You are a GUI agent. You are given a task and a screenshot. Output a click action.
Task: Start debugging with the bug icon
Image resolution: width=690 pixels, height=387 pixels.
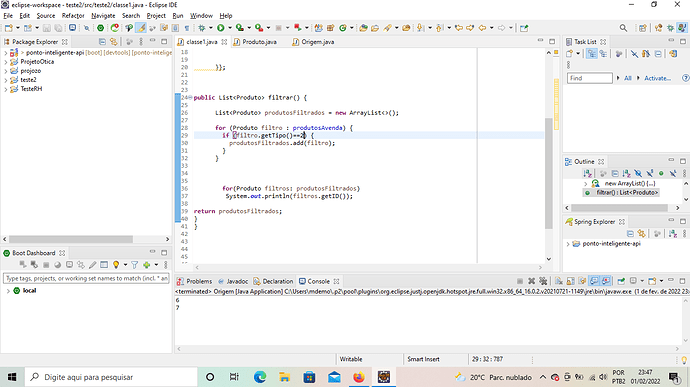[202, 28]
